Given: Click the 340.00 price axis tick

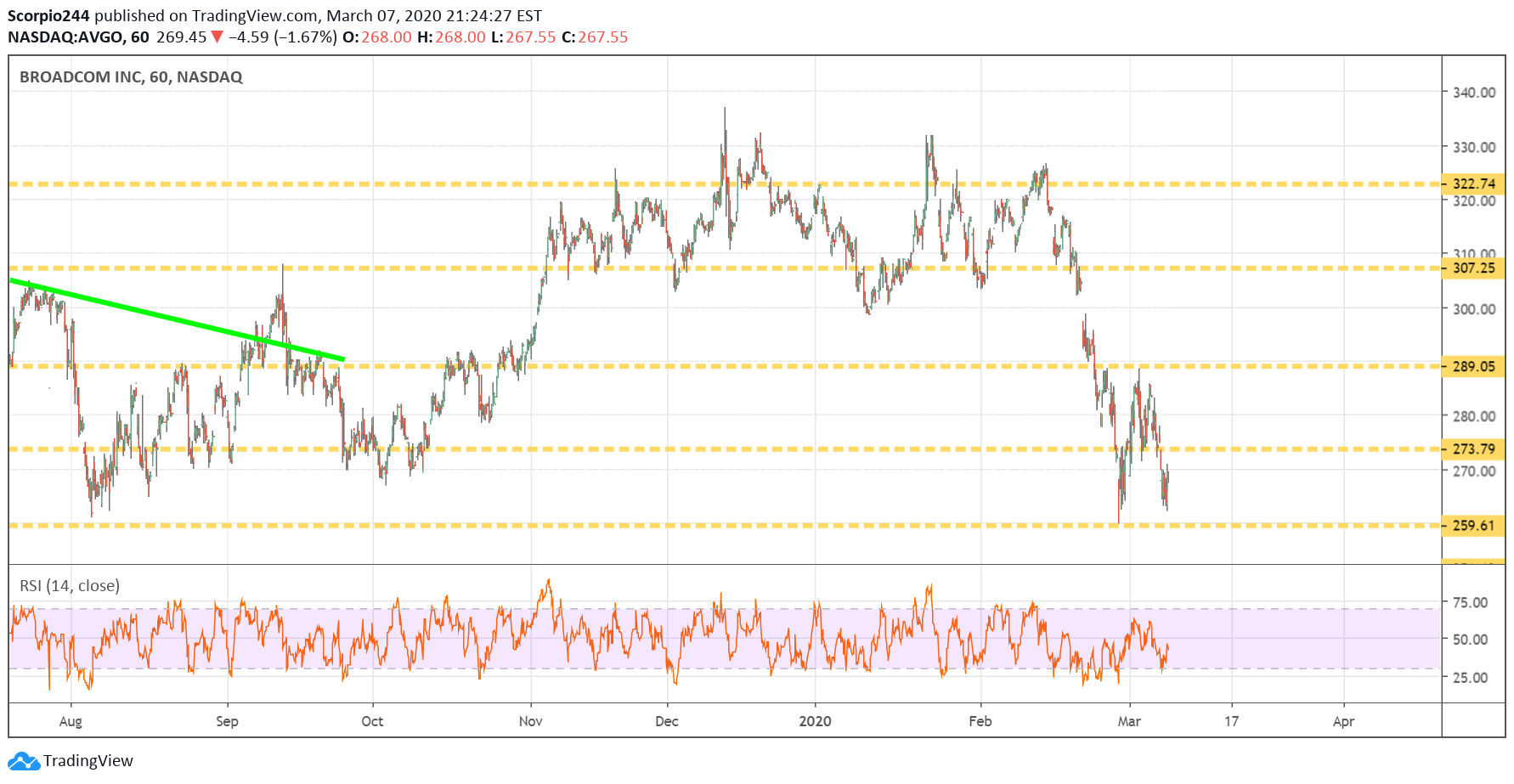Looking at the screenshot, I should (x=1474, y=93).
